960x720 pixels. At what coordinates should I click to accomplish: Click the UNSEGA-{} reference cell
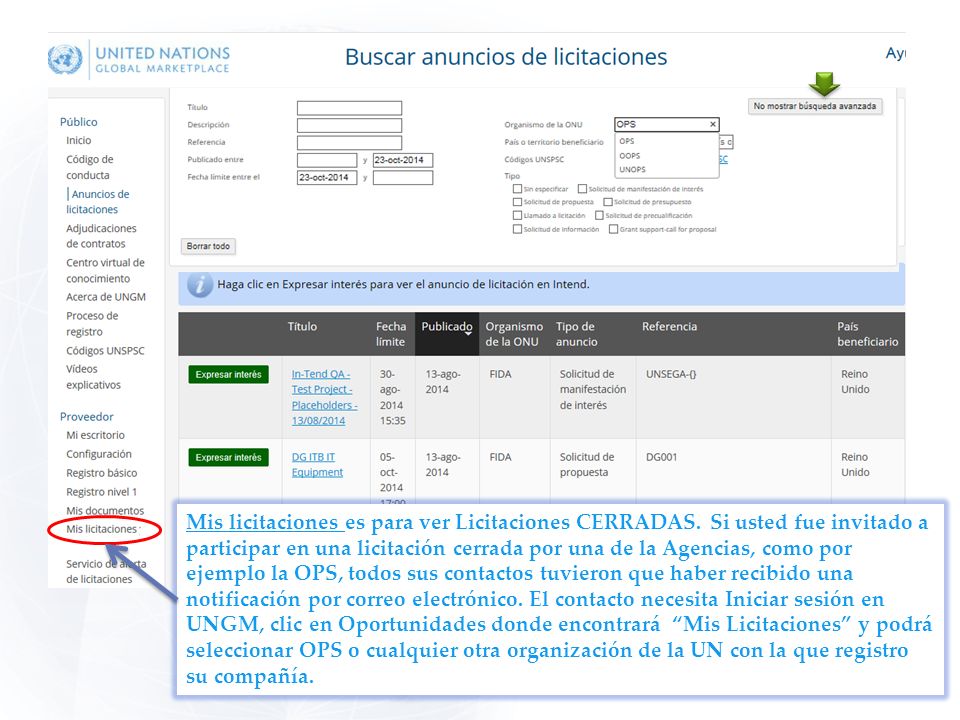(671, 374)
